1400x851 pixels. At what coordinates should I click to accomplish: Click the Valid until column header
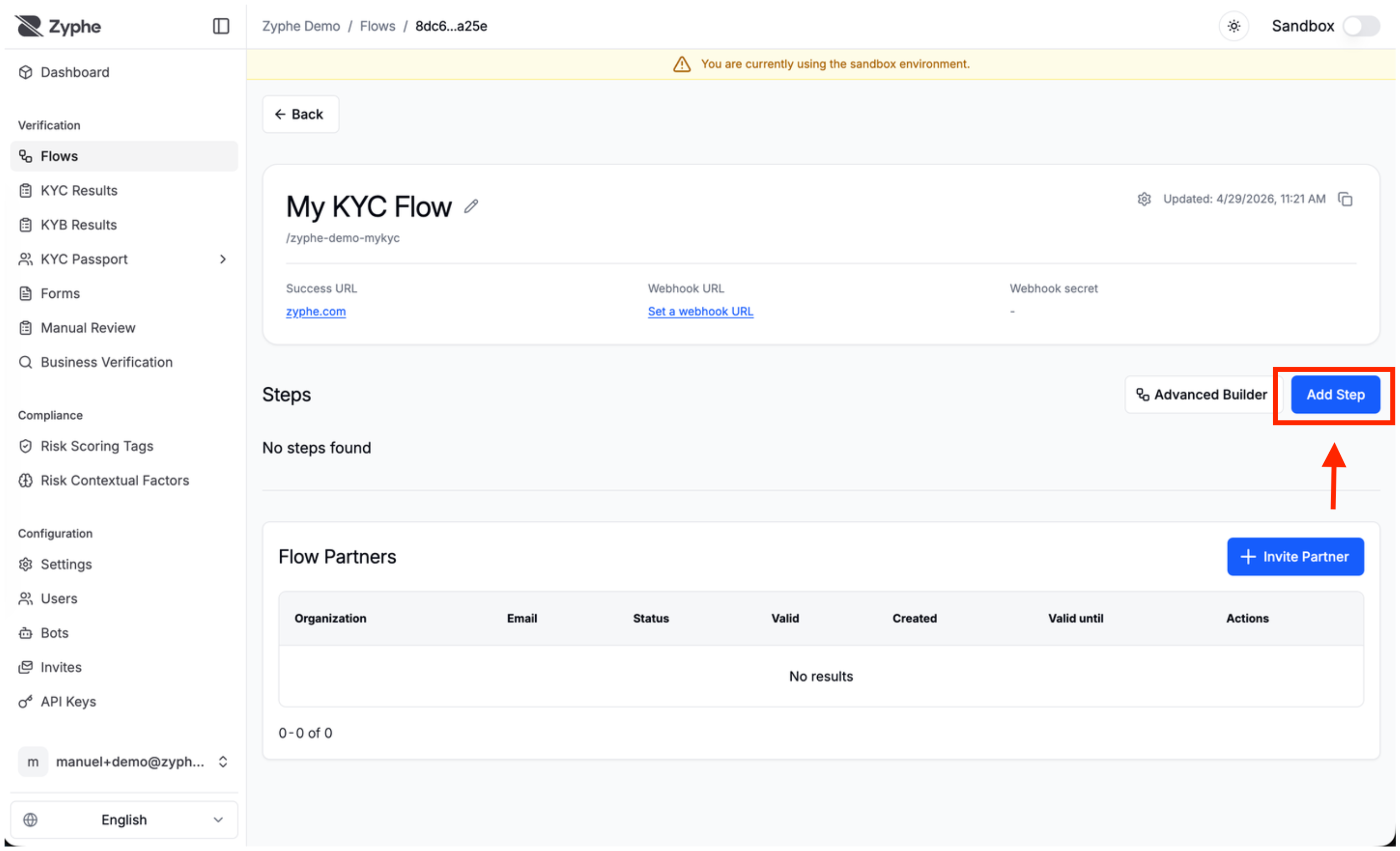1076,618
